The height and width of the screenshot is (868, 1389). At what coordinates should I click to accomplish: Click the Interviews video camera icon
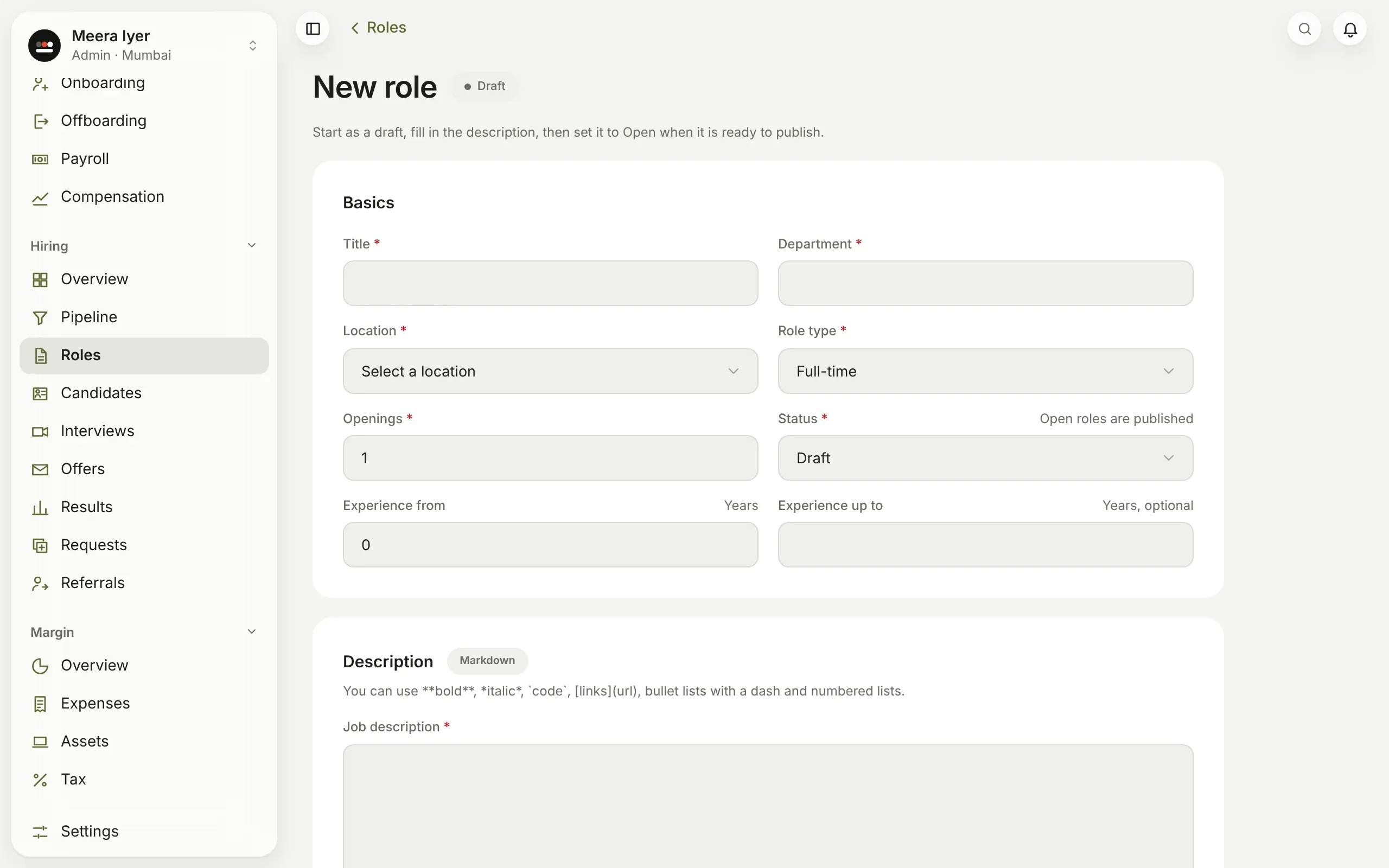tap(40, 431)
